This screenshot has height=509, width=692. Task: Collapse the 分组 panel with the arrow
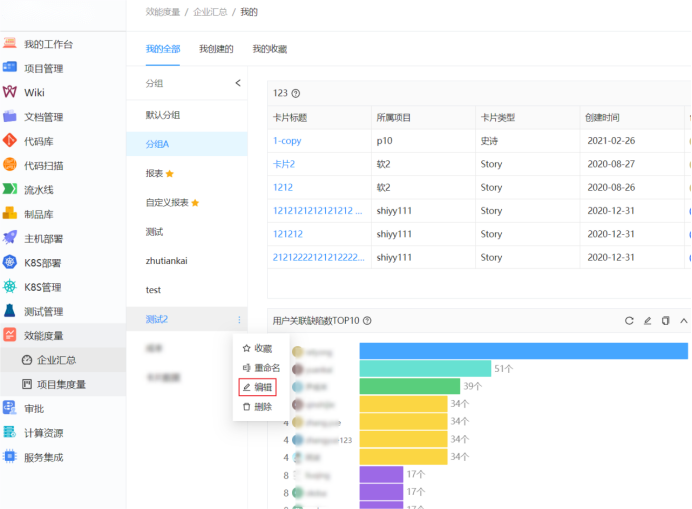[238, 83]
